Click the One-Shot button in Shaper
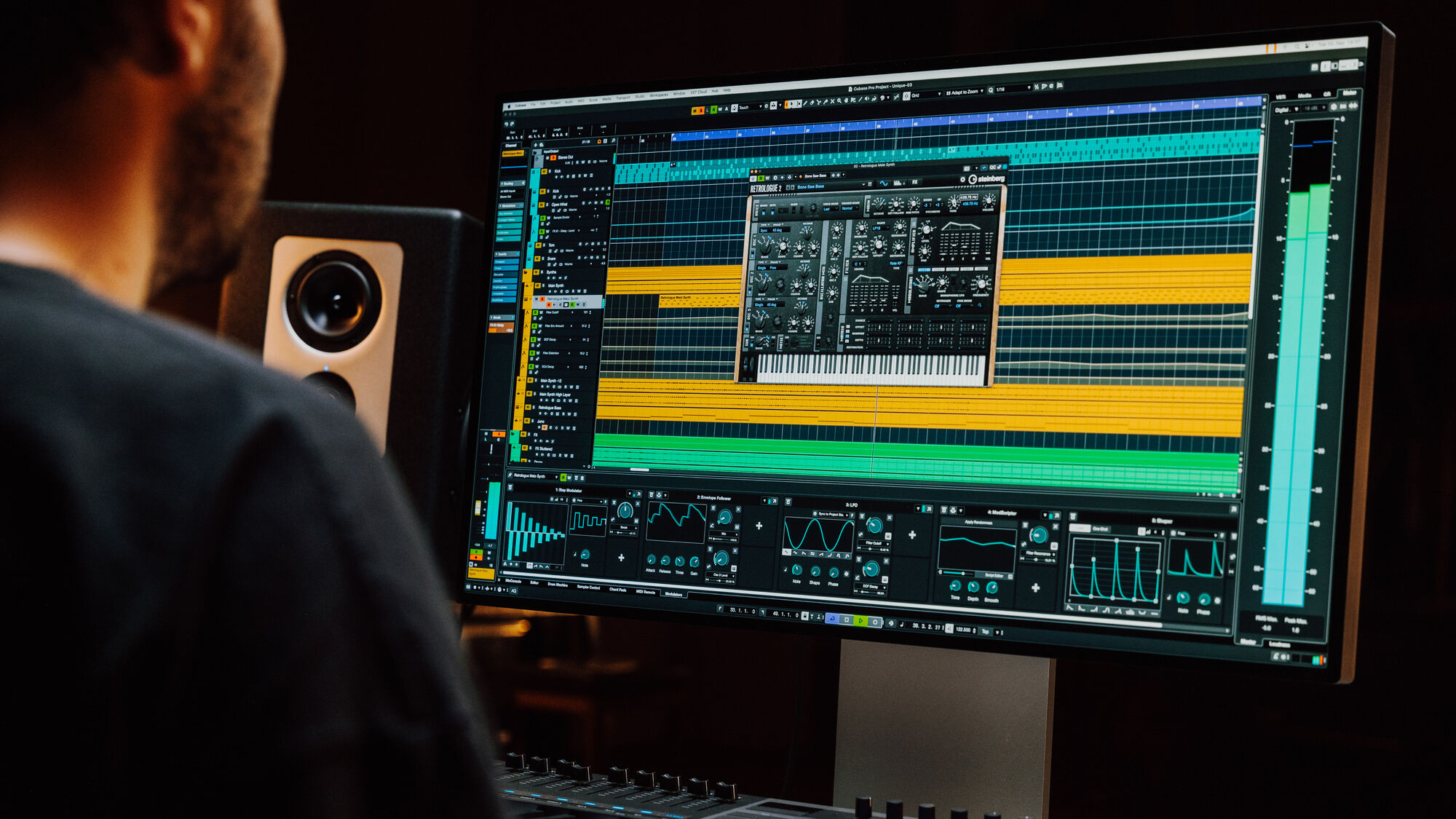This screenshot has height=819, width=1456. pos(1100,529)
